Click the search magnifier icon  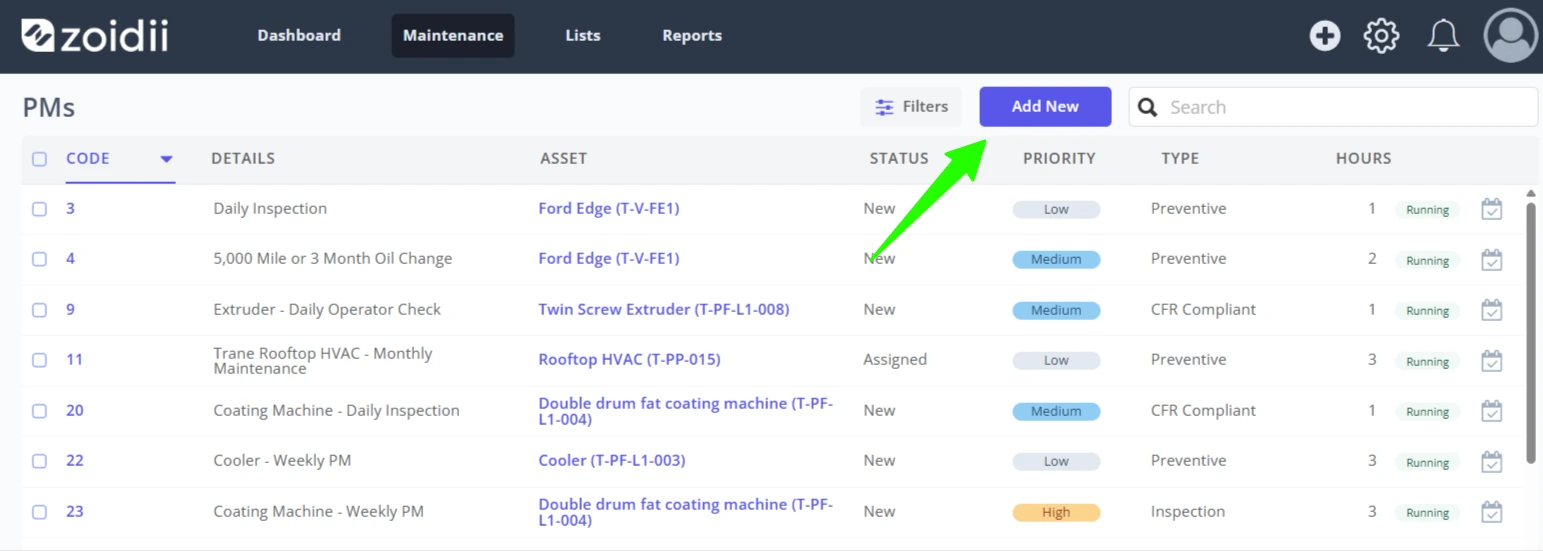pos(1148,107)
